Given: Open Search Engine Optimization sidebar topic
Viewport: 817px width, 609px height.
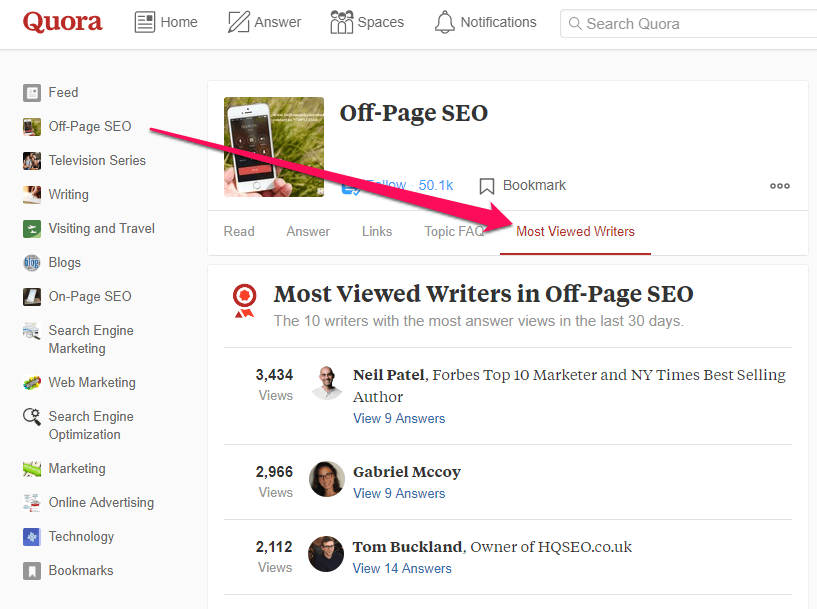Looking at the screenshot, I should (91, 425).
